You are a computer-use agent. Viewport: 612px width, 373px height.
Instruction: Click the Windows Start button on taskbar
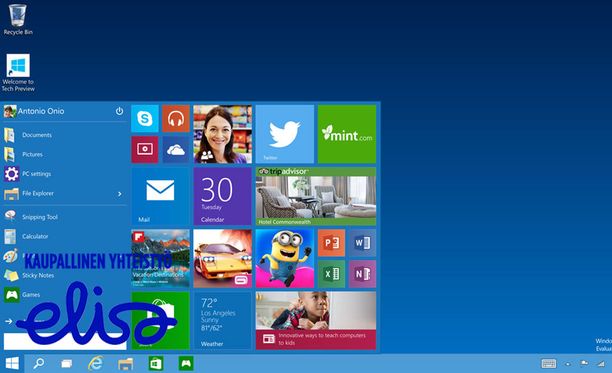coord(12,363)
